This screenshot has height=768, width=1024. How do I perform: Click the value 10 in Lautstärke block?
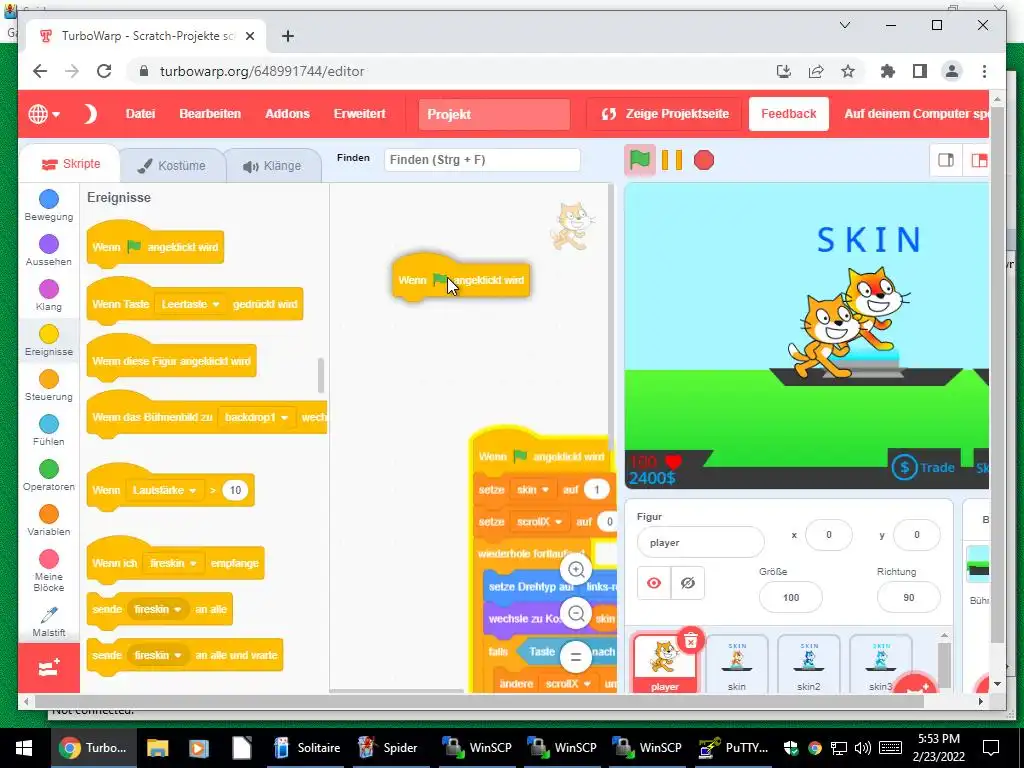tap(235, 490)
